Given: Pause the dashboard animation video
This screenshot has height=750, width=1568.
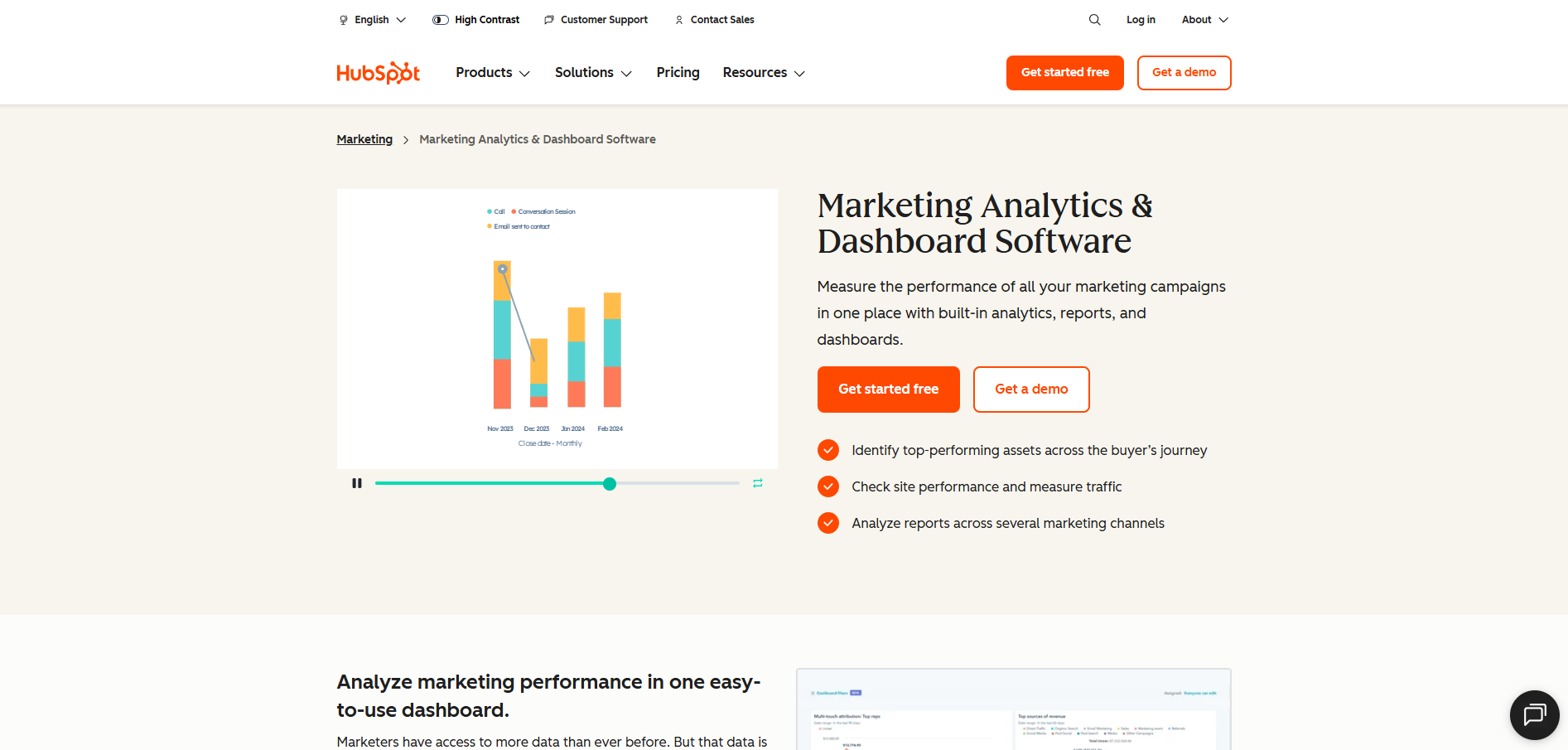Looking at the screenshot, I should (x=357, y=483).
